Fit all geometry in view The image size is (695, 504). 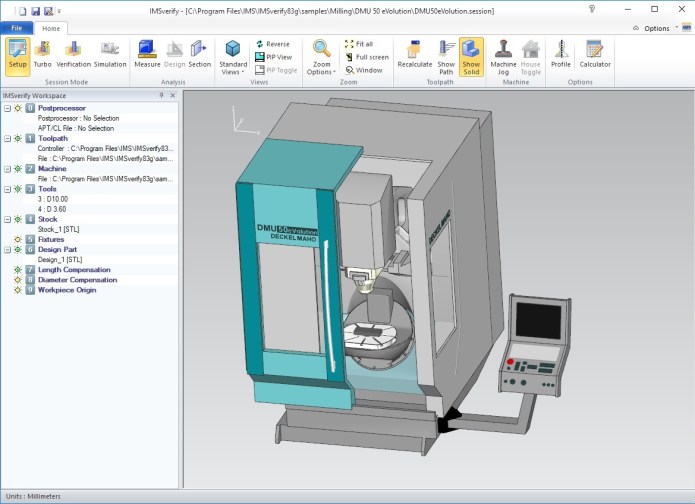tap(359, 44)
